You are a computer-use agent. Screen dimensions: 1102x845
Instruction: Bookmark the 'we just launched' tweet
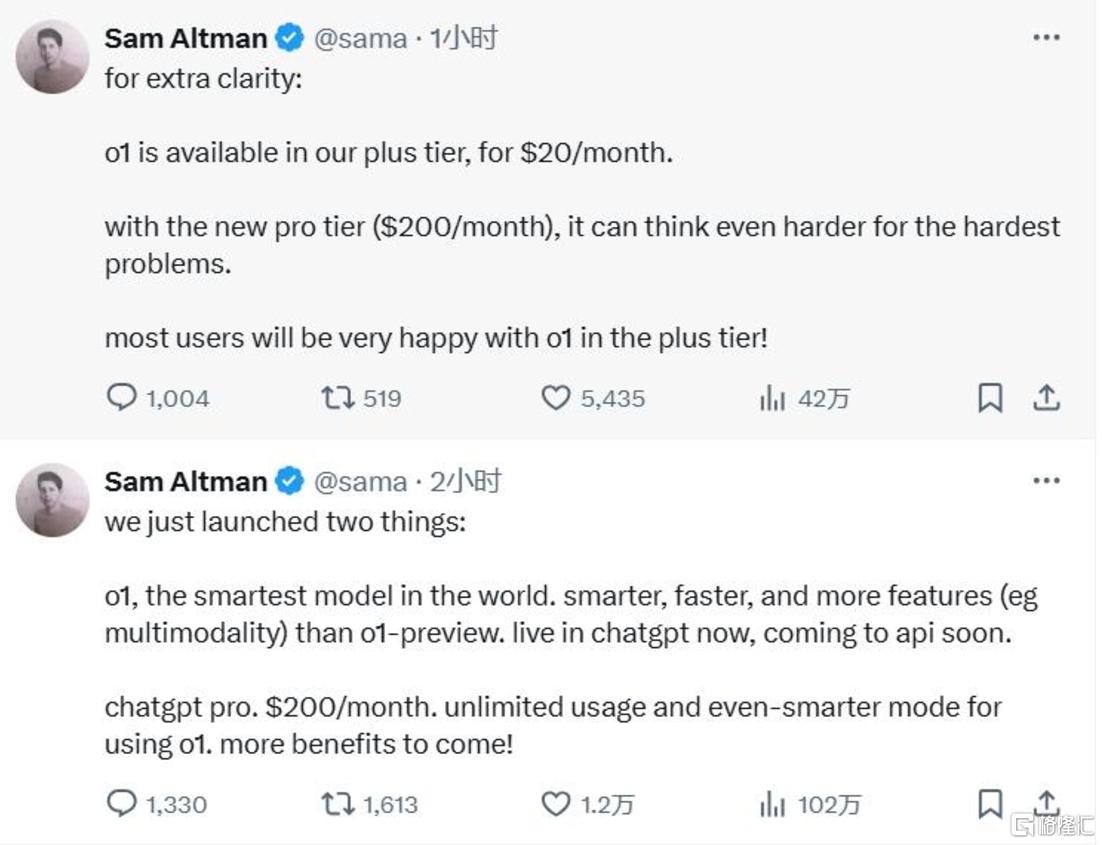[x=989, y=803]
